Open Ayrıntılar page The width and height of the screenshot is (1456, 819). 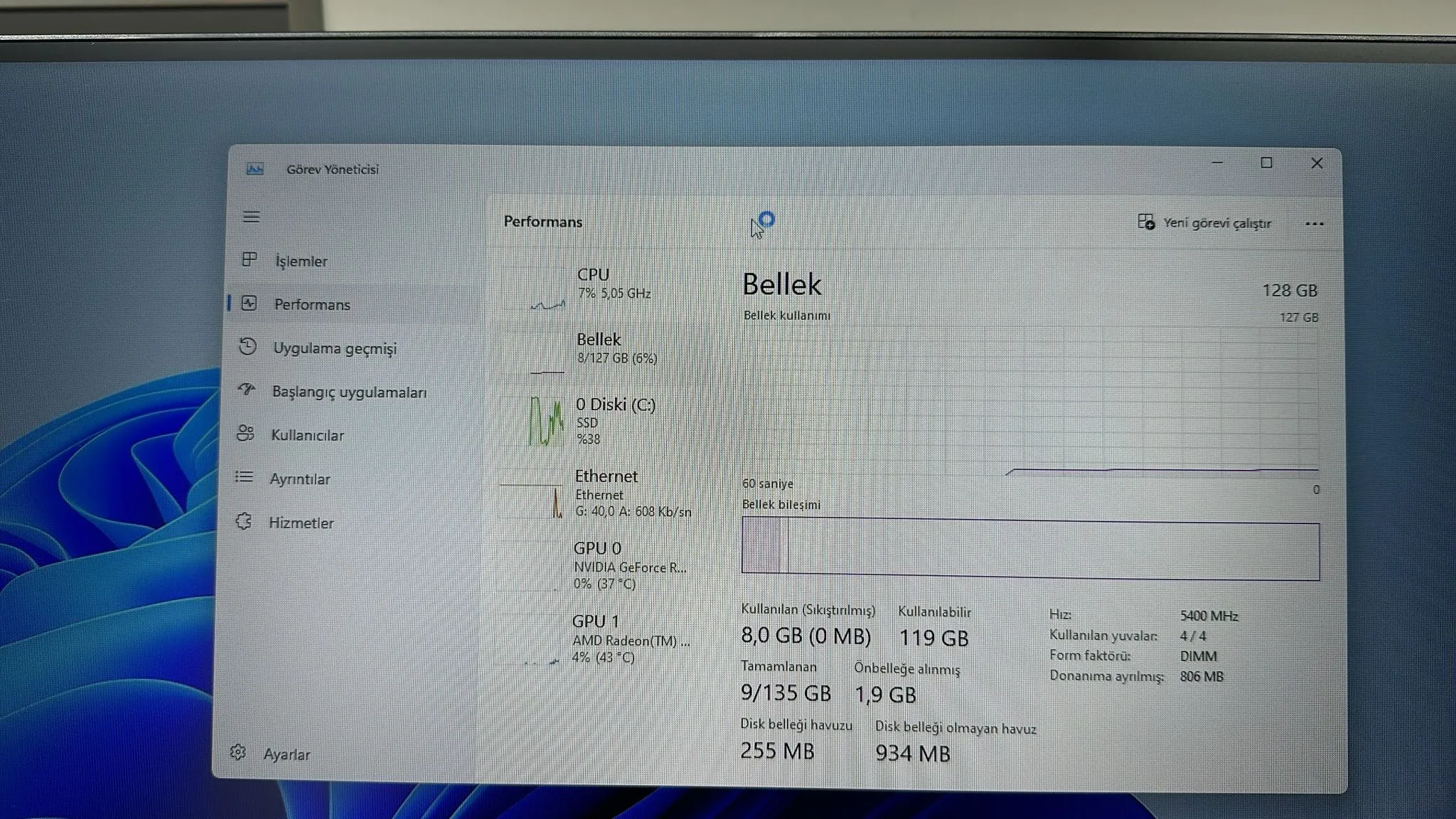(x=349, y=479)
